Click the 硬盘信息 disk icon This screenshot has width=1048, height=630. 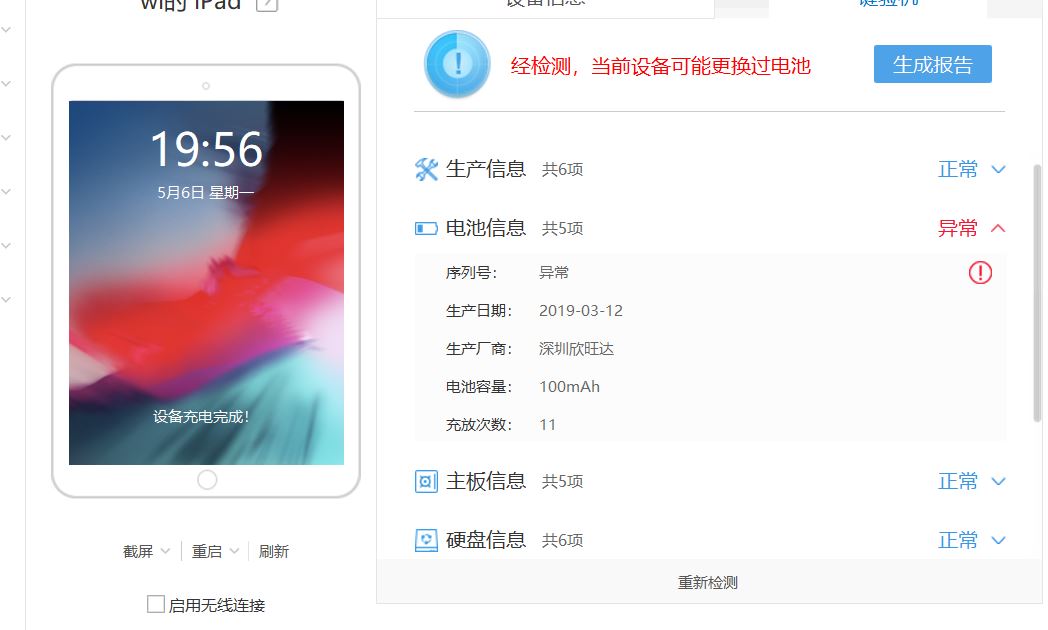[426, 540]
